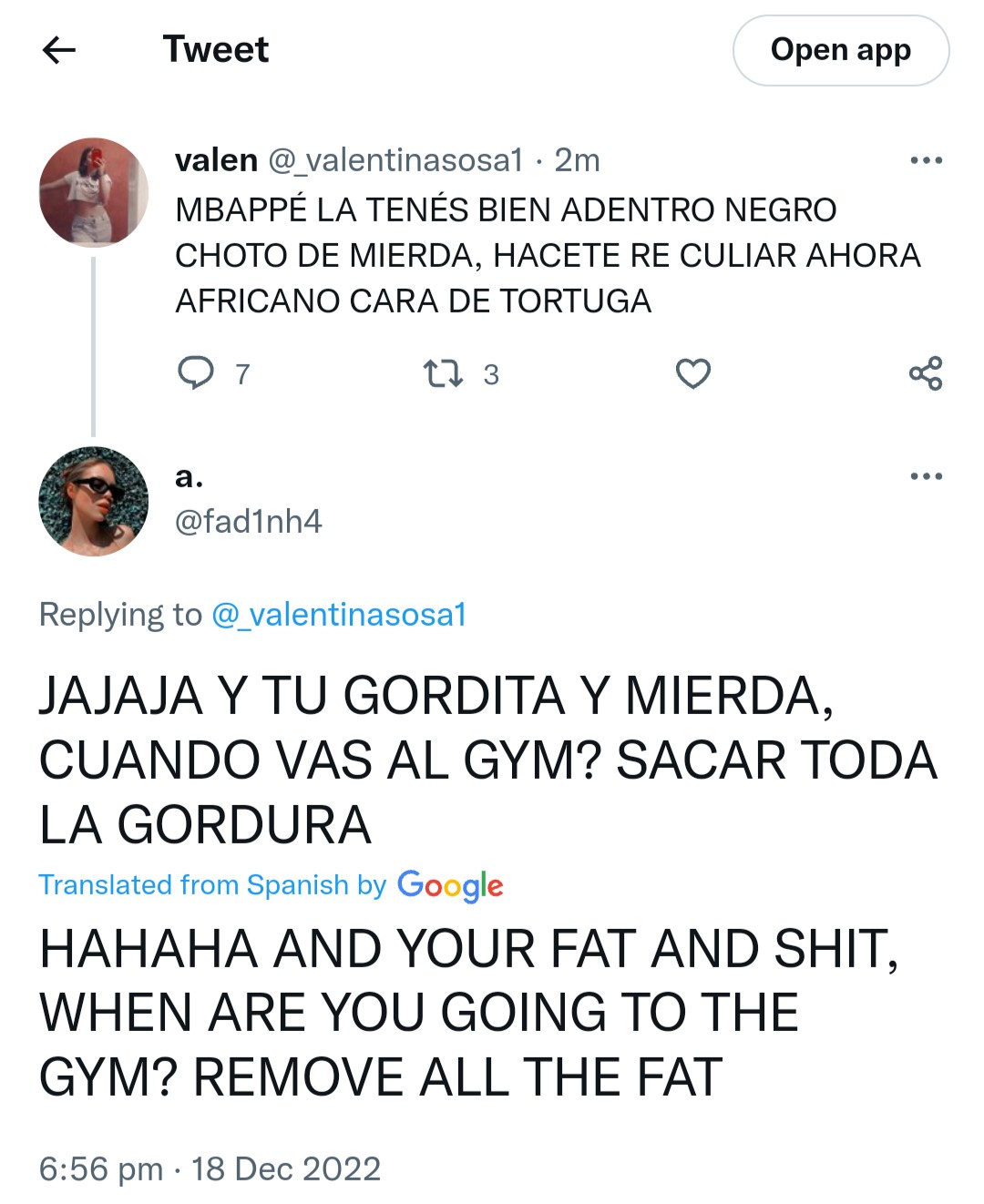Open the @fad1nh4 handle

[248, 522]
